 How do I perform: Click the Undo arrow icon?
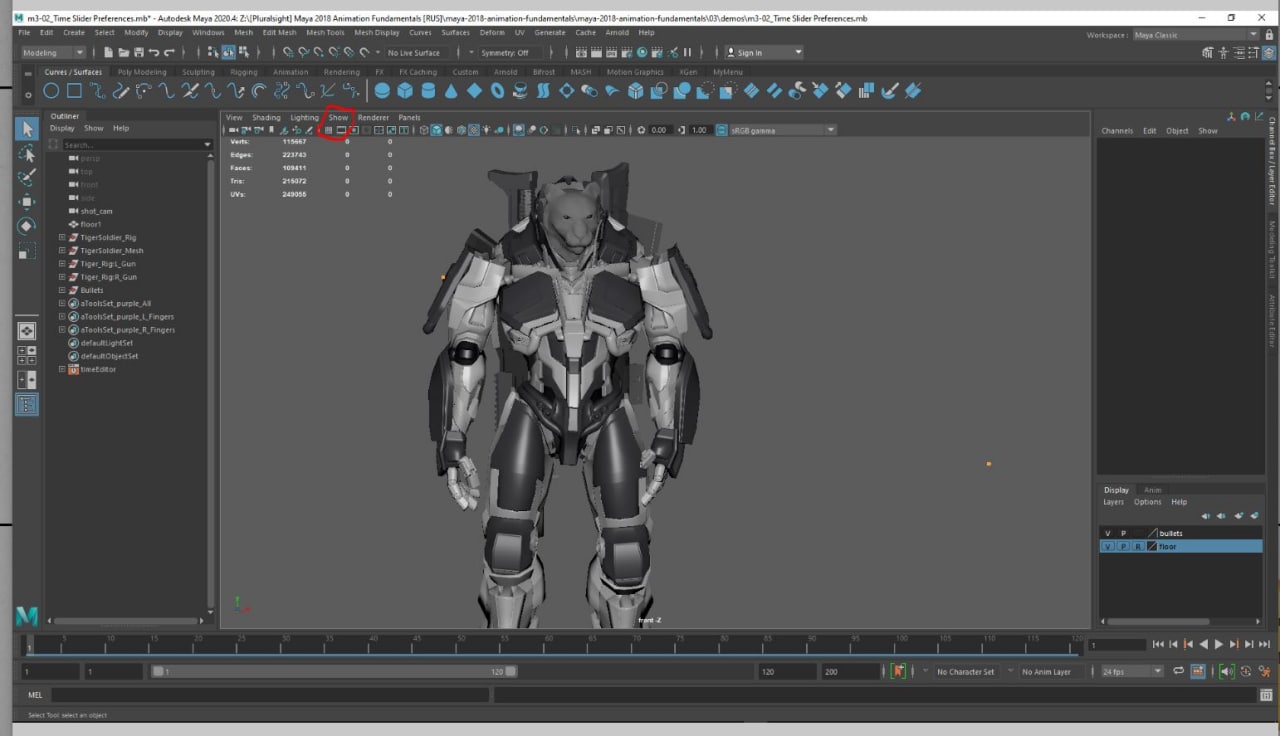click(x=153, y=52)
